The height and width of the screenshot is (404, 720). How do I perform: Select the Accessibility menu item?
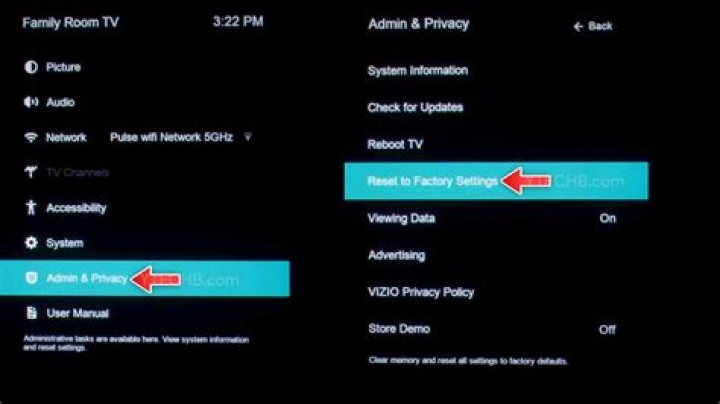[x=76, y=208]
